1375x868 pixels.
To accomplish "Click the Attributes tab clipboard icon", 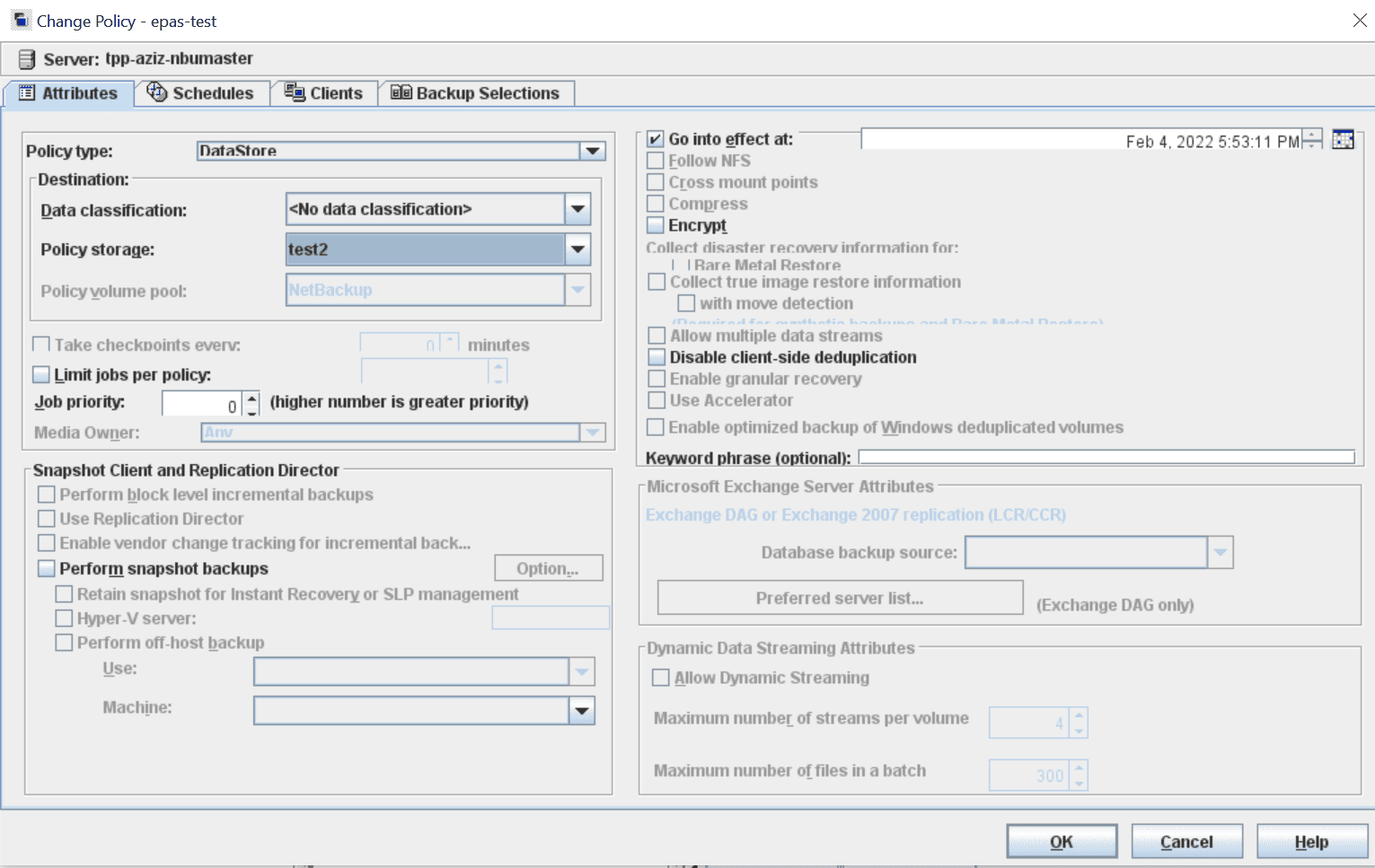I will click(28, 92).
